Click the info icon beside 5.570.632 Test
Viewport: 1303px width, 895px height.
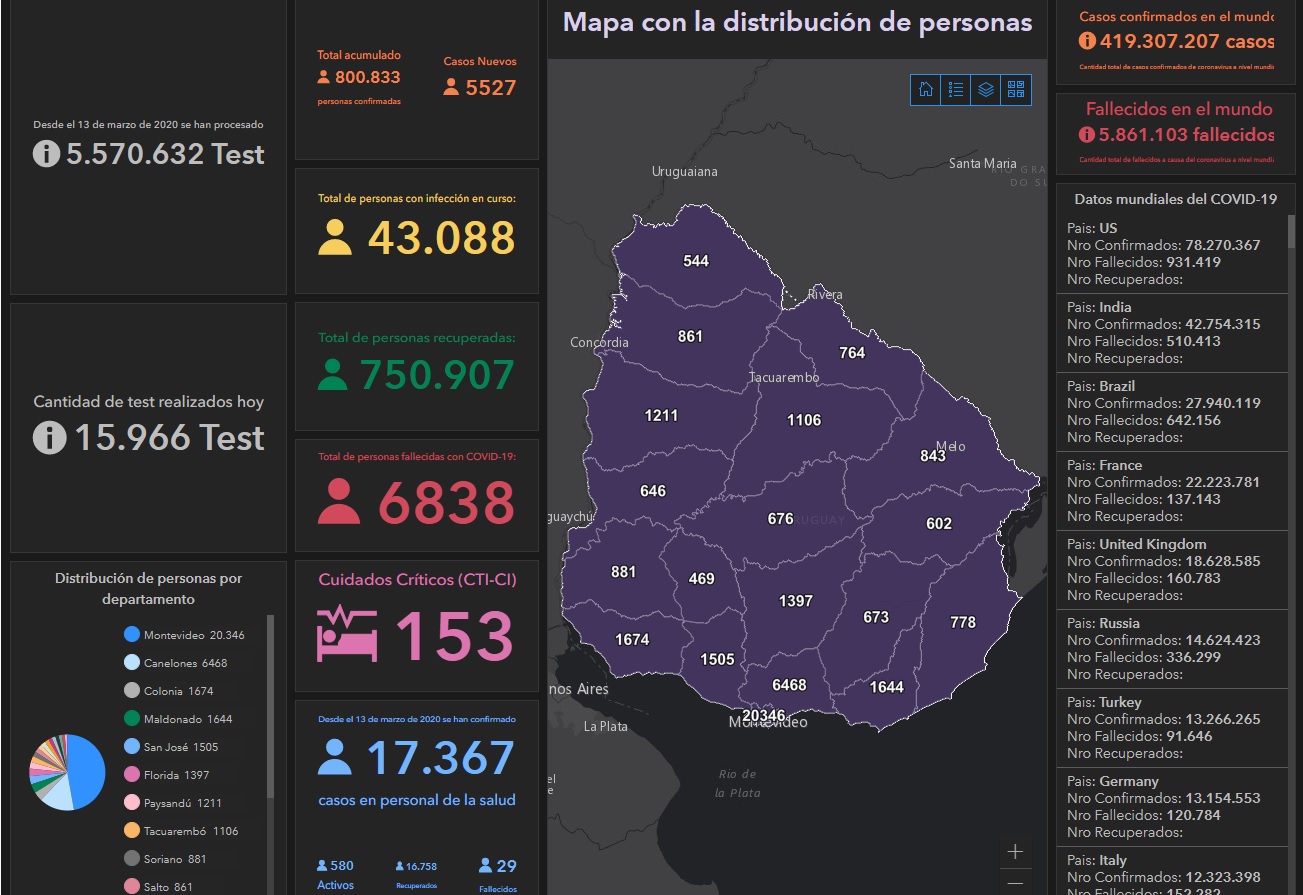pyautogui.click(x=46, y=154)
